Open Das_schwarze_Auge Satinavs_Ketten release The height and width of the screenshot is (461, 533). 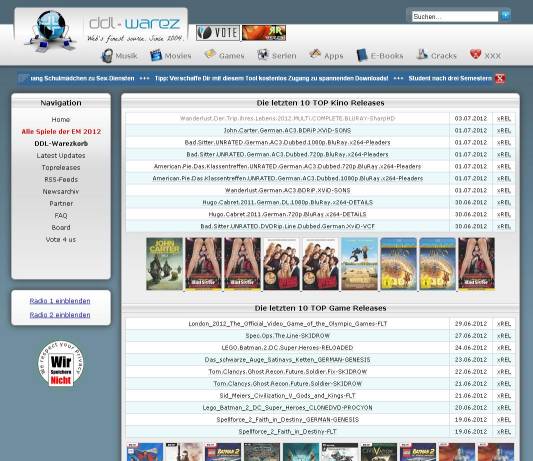(x=288, y=360)
